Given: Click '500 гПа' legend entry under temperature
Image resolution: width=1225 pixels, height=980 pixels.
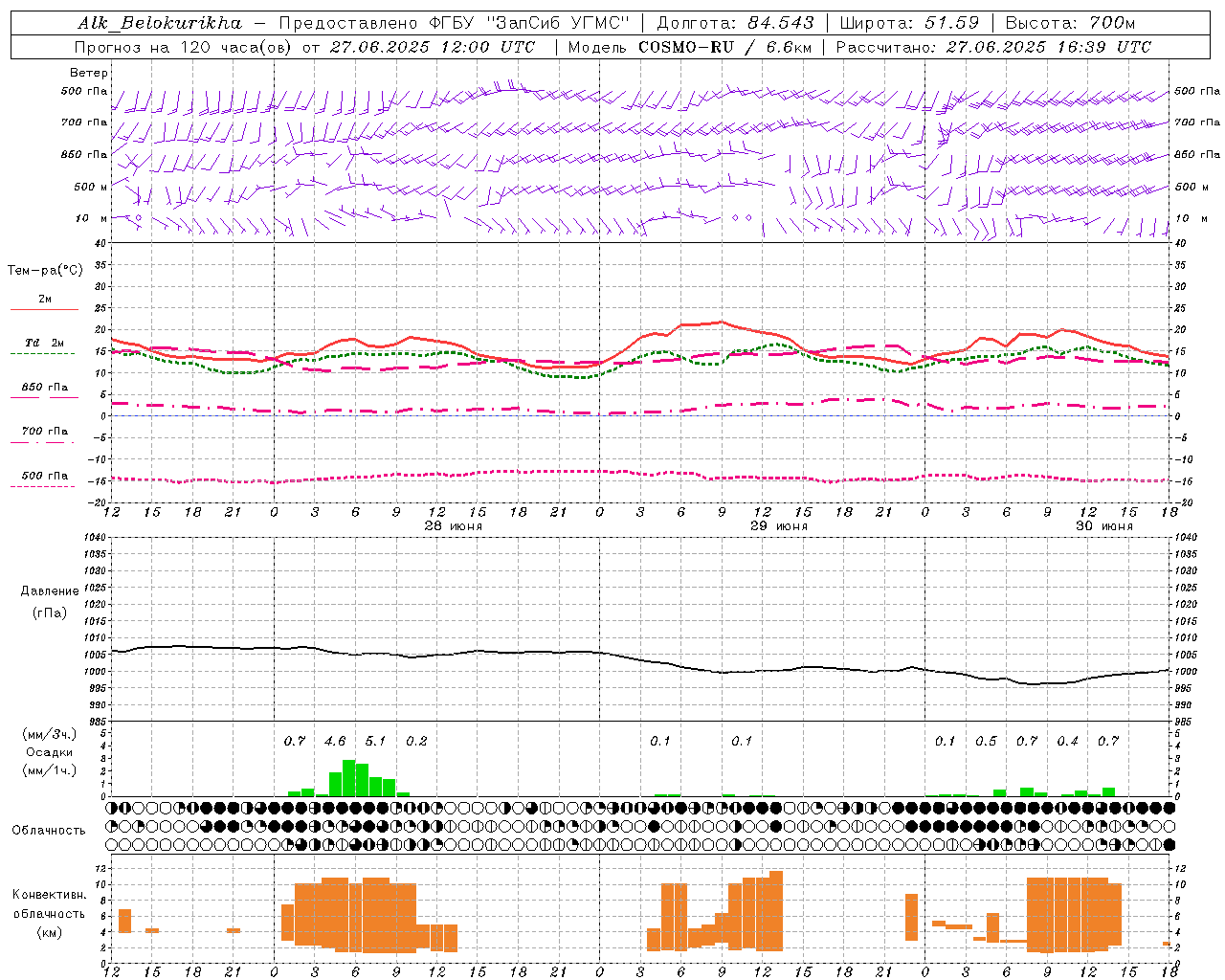Looking at the screenshot, I should (45, 476).
